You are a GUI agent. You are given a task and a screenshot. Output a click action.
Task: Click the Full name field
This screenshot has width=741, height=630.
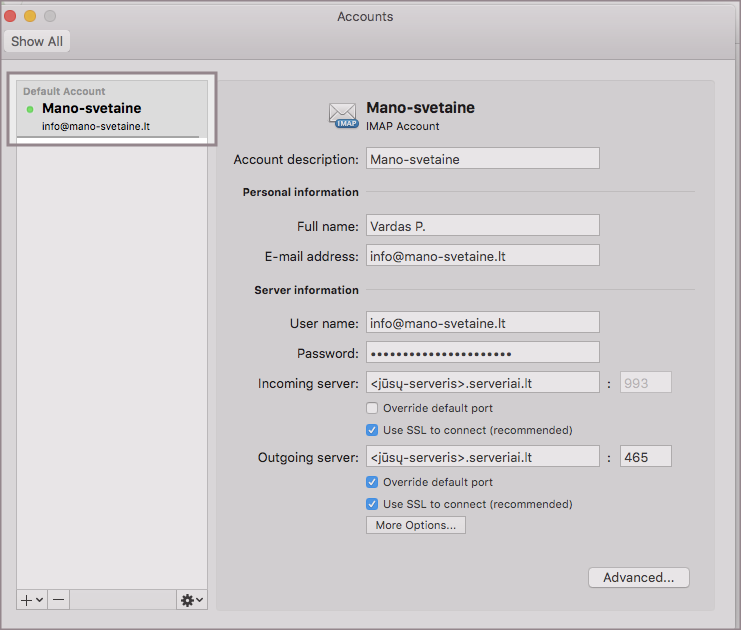tap(482, 225)
